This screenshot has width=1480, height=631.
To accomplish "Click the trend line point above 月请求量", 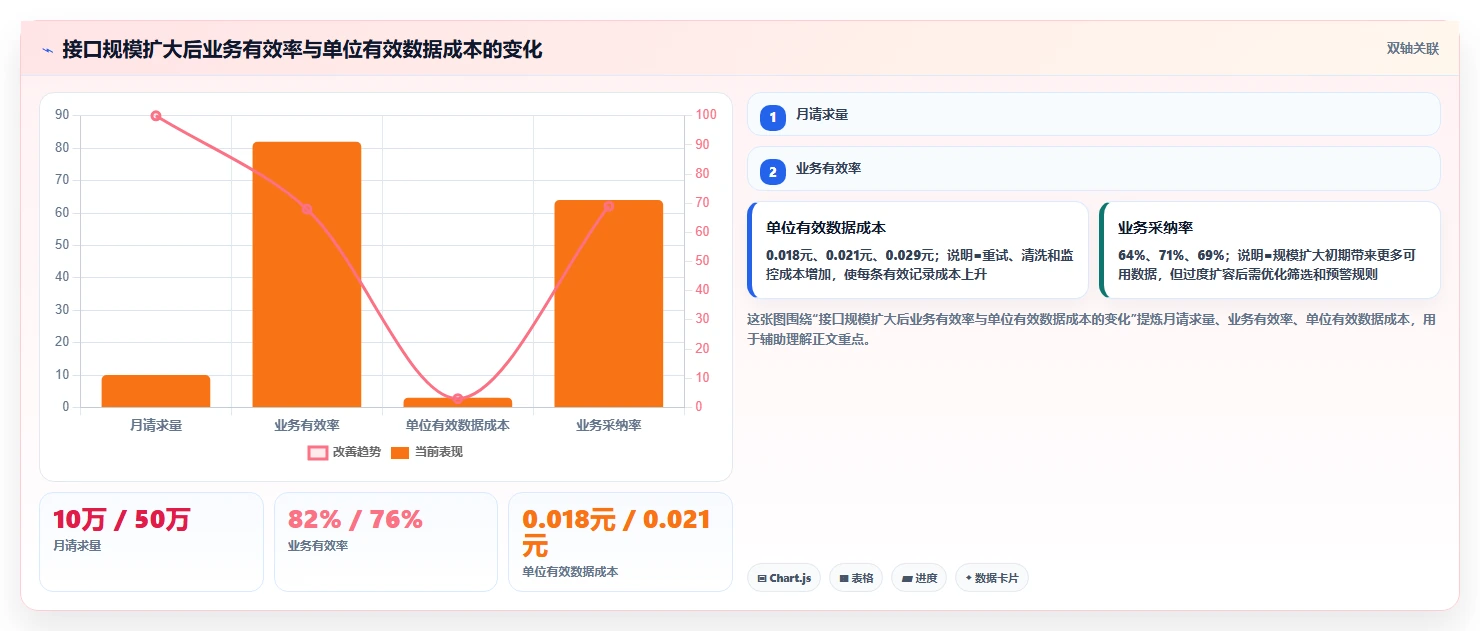I will click(156, 116).
